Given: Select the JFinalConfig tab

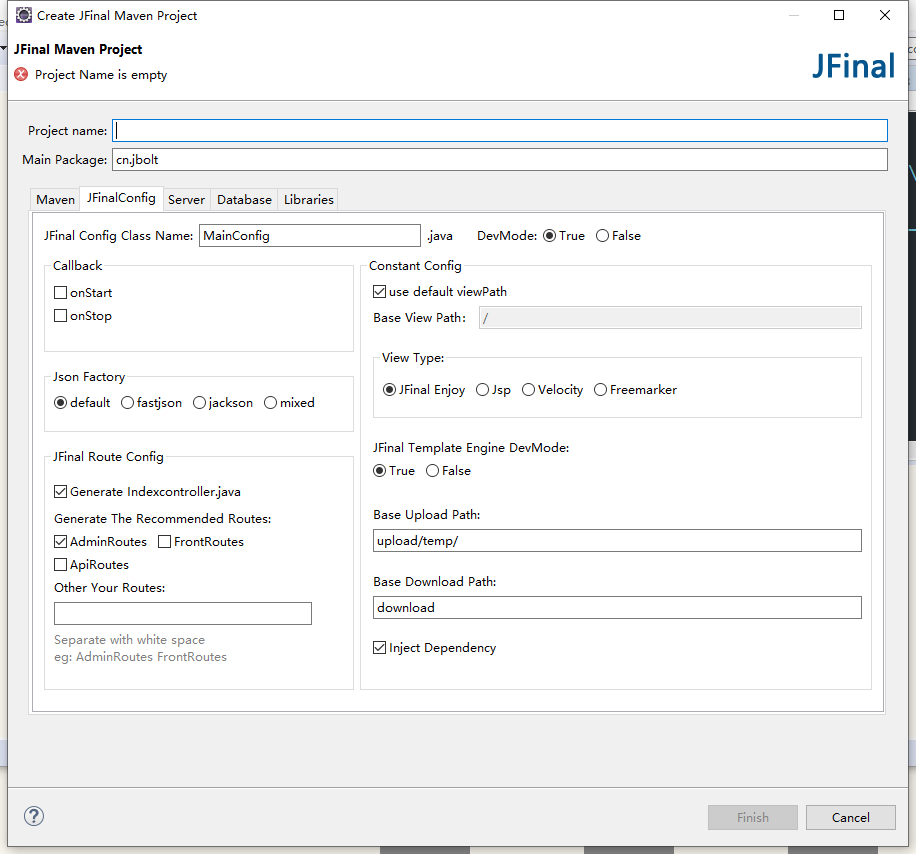Looking at the screenshot, I should [x=122, y=198].
